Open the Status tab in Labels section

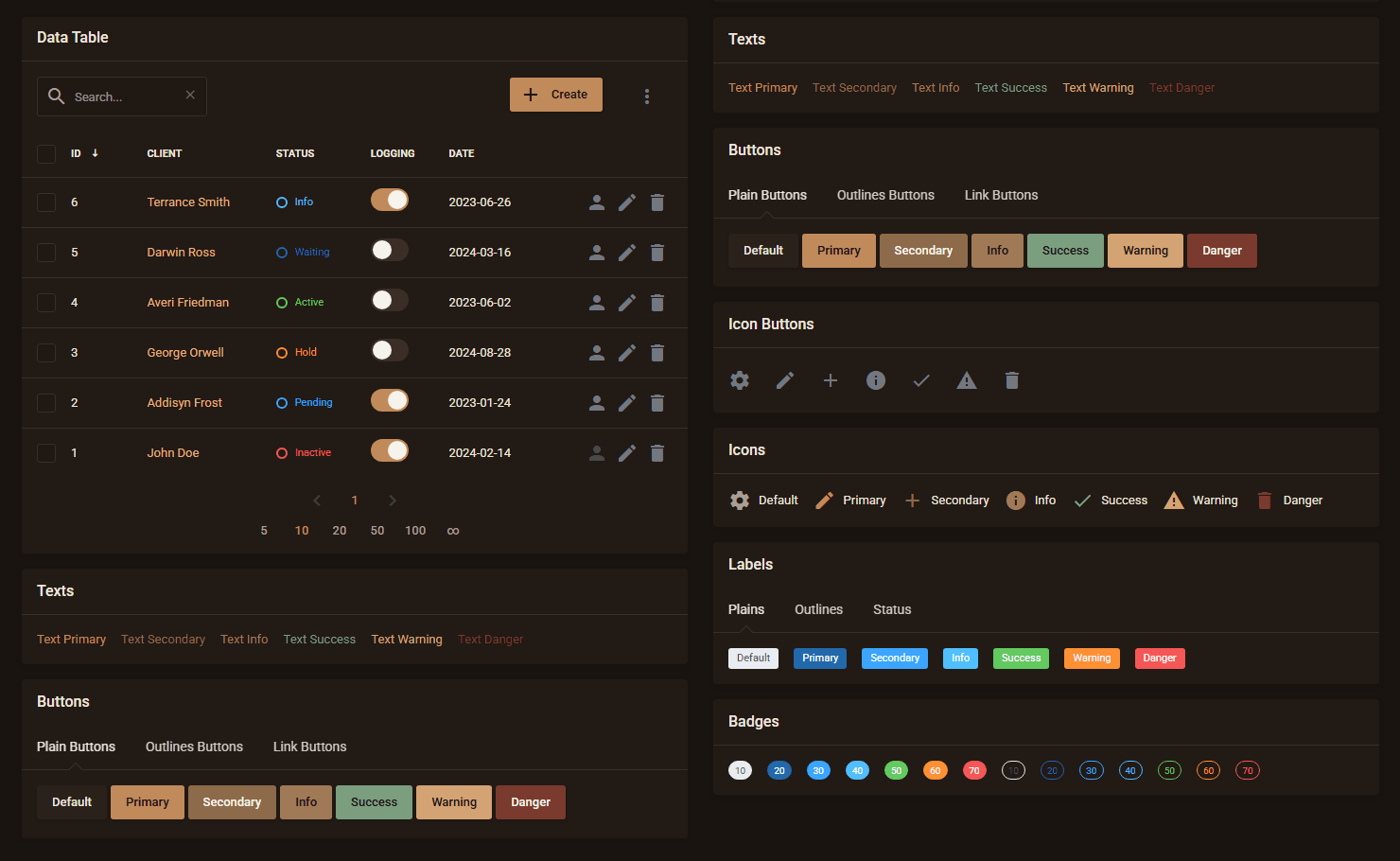(x=891, y=609)
